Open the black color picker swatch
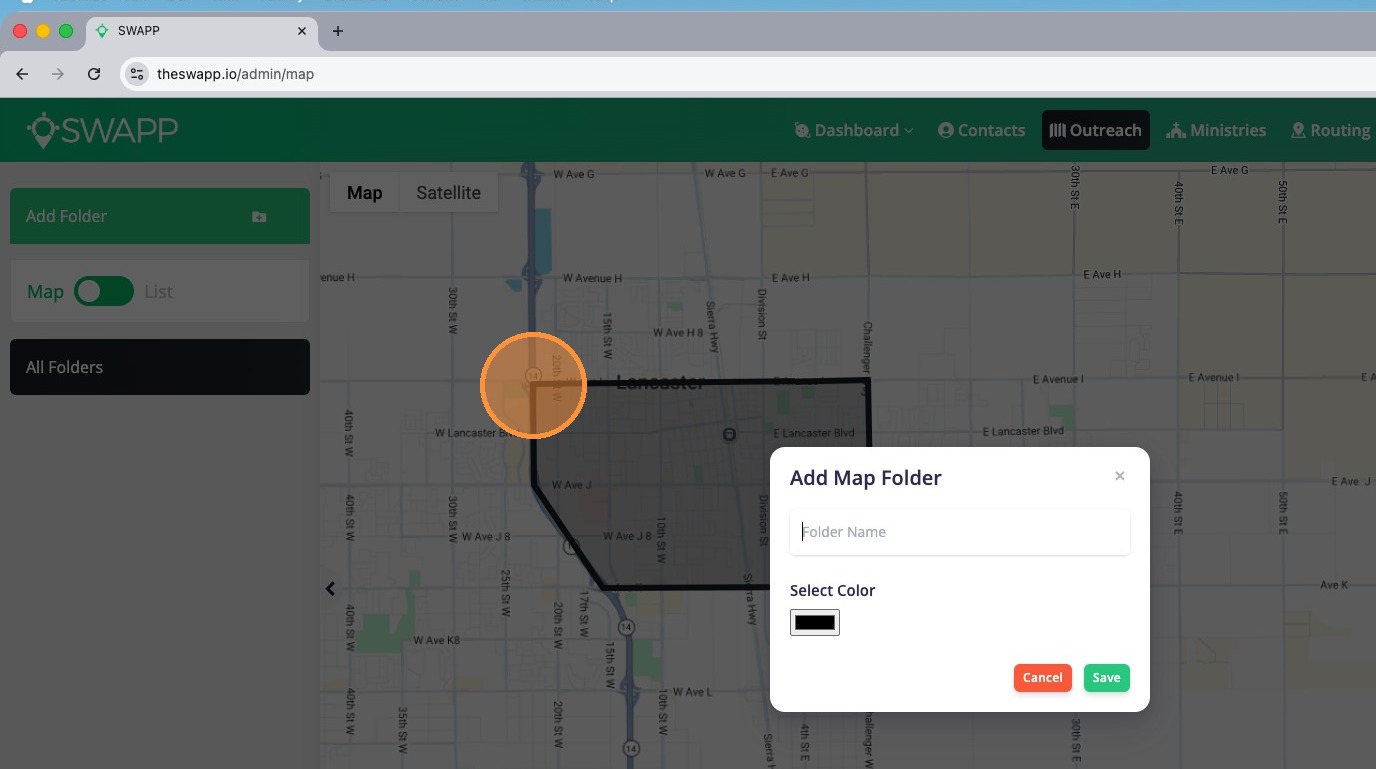Image resolution: width=1376 pixels, height=769 pixels. click(x=815, y=623)
